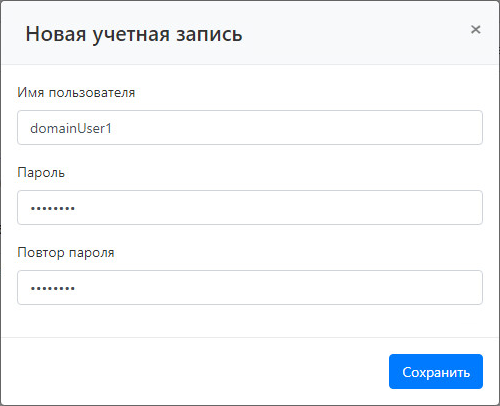This screenshot has width=500, height=406.
Task: Click the Сохранить button
Action: tap(436, 371)
